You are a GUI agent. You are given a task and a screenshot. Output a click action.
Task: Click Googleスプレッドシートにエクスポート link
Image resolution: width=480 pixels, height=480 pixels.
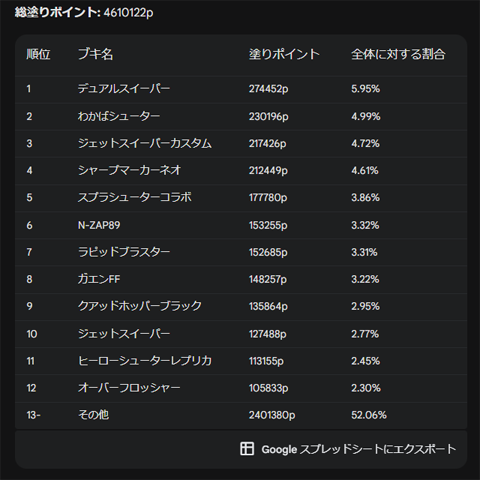[x=348, y=449]
